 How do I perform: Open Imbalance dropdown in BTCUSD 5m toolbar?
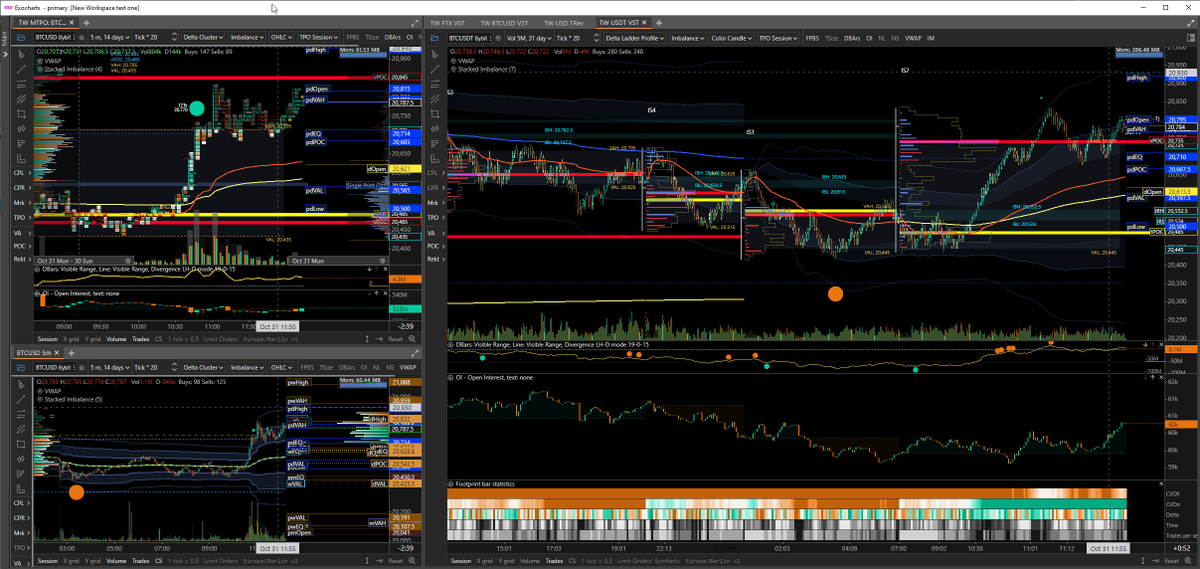[x=247, y=367]
